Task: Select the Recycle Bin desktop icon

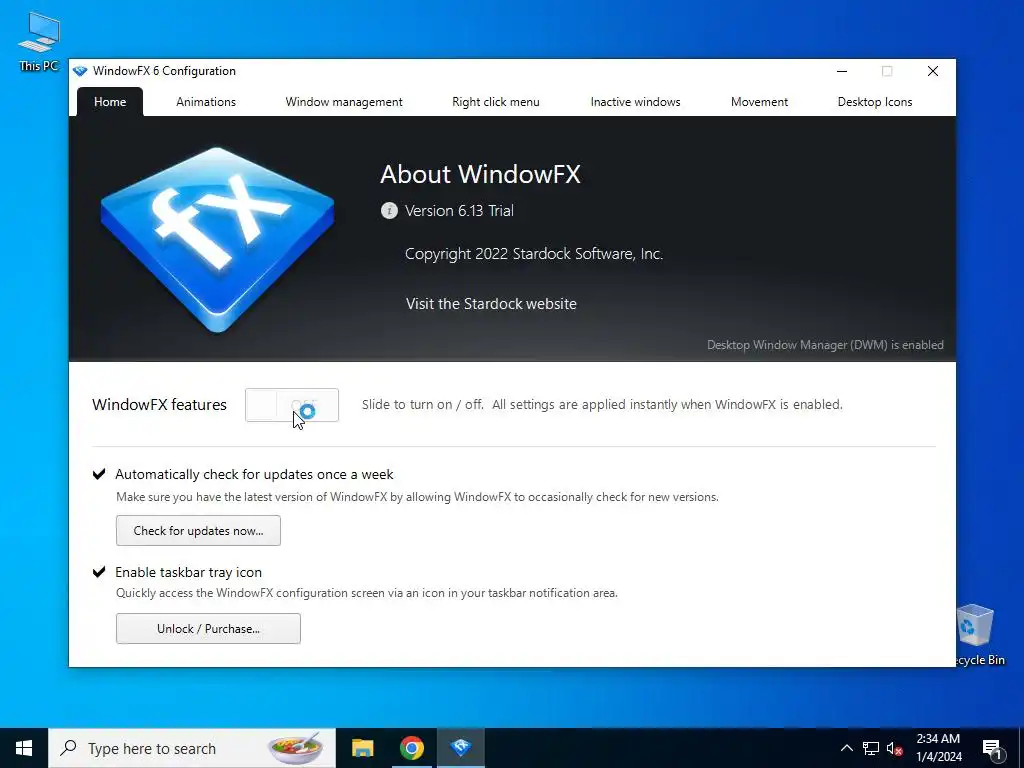Action: coord(976,635)
